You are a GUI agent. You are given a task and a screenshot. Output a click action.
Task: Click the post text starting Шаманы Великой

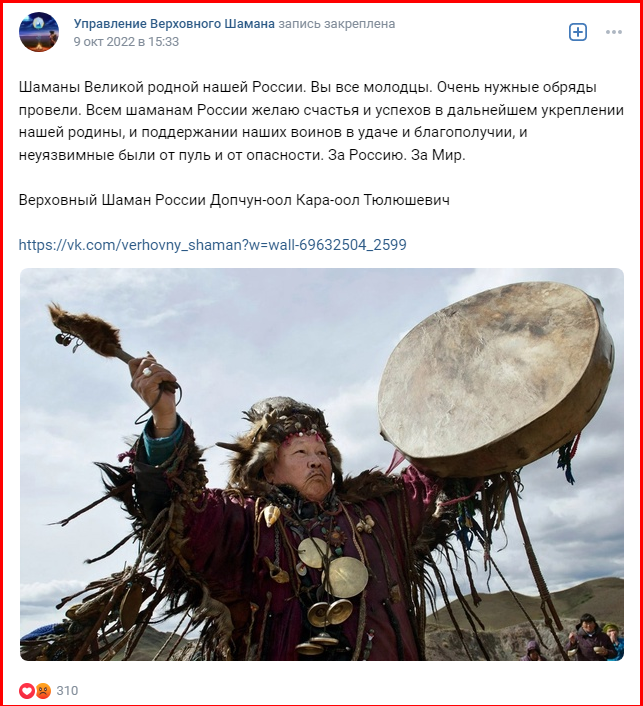[x=321, y=121]
